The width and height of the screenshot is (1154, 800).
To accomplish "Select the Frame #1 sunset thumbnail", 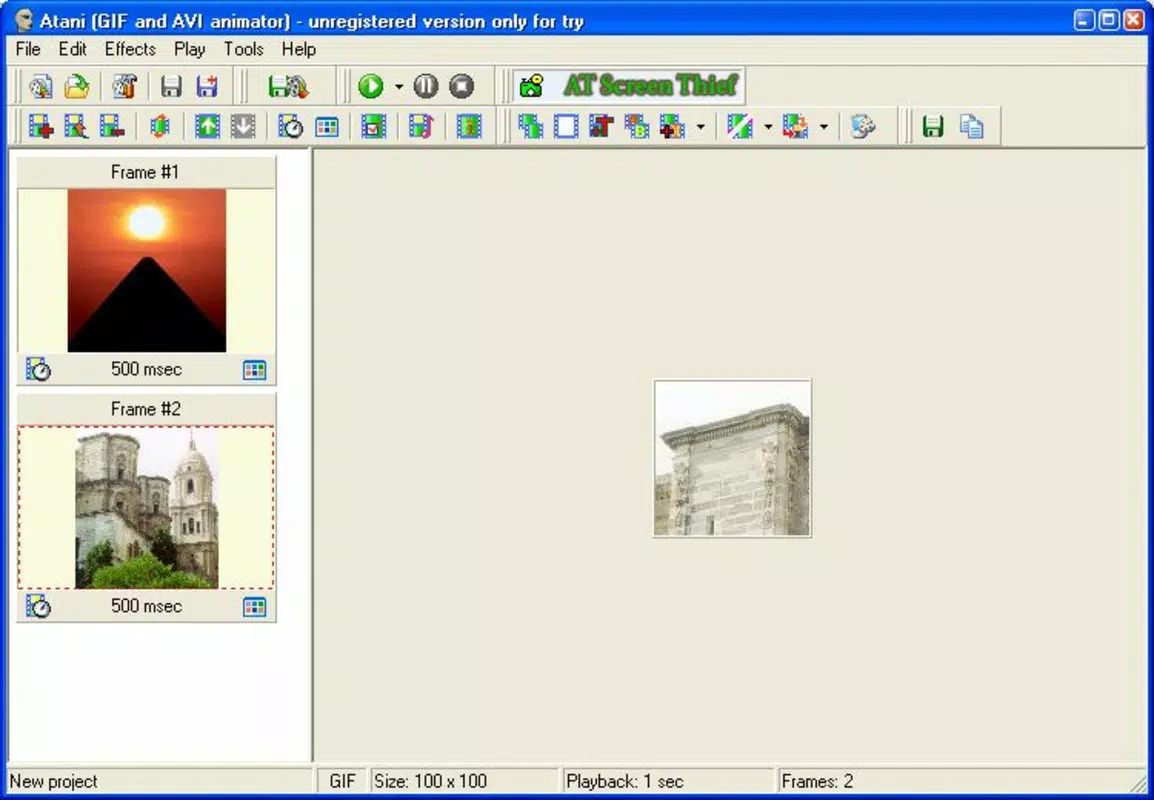I will 146,270.
